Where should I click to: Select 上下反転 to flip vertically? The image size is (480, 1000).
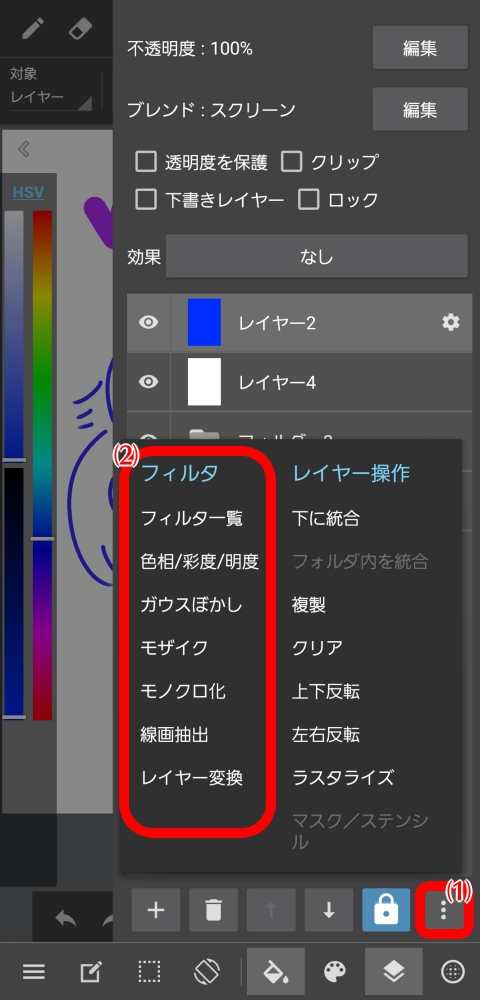click(326, 691)
